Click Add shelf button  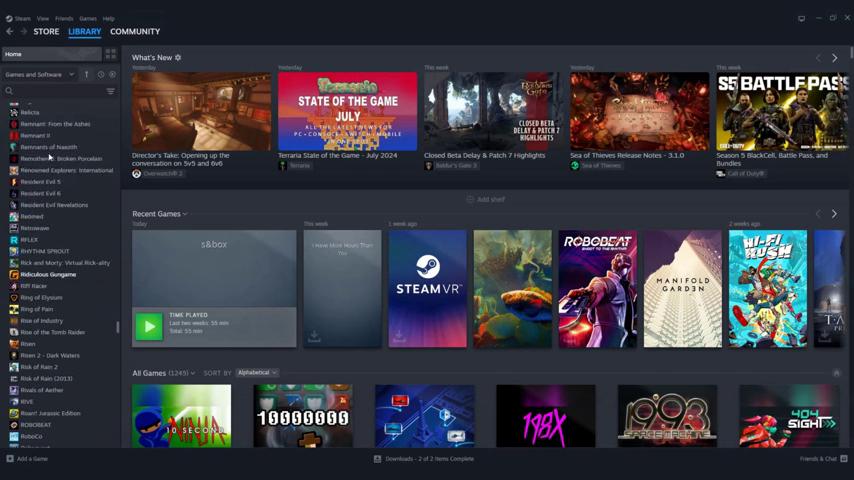(x=486, y=199)
